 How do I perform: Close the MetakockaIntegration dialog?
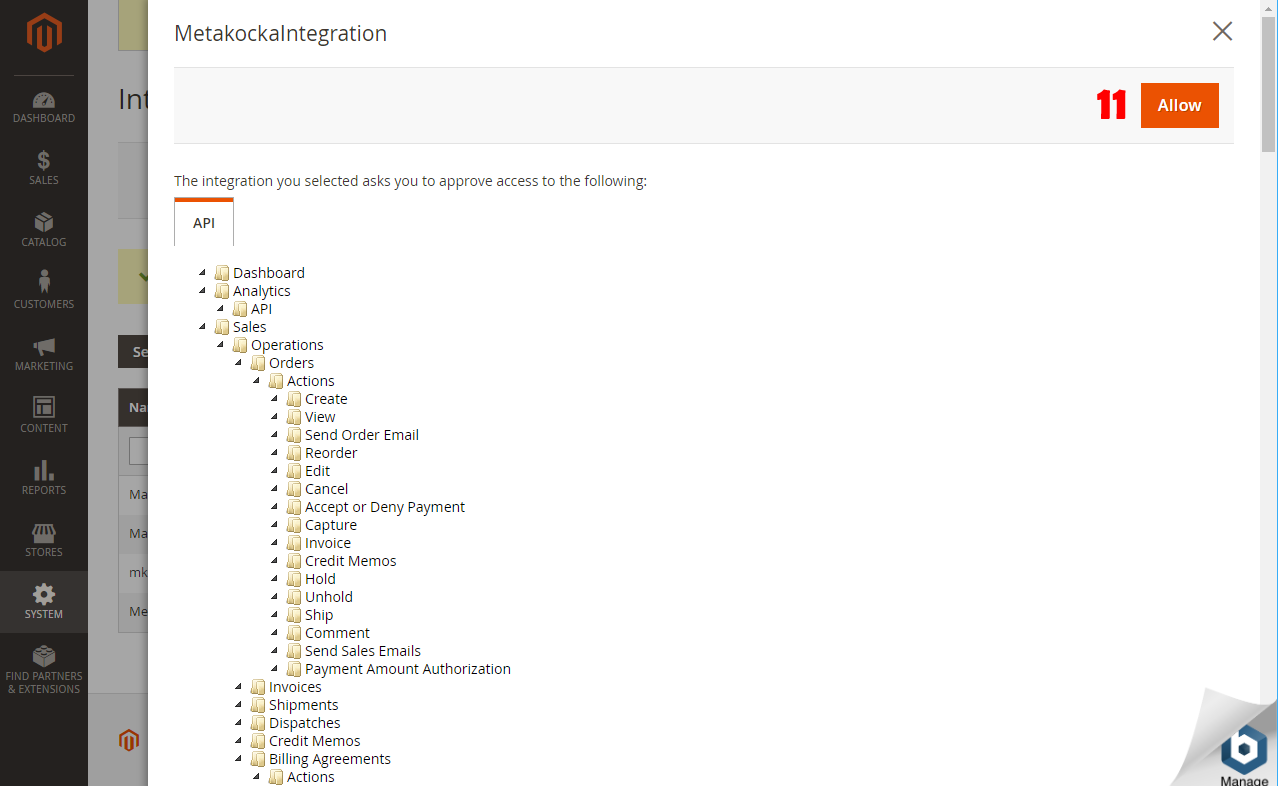pos(1222,31)
